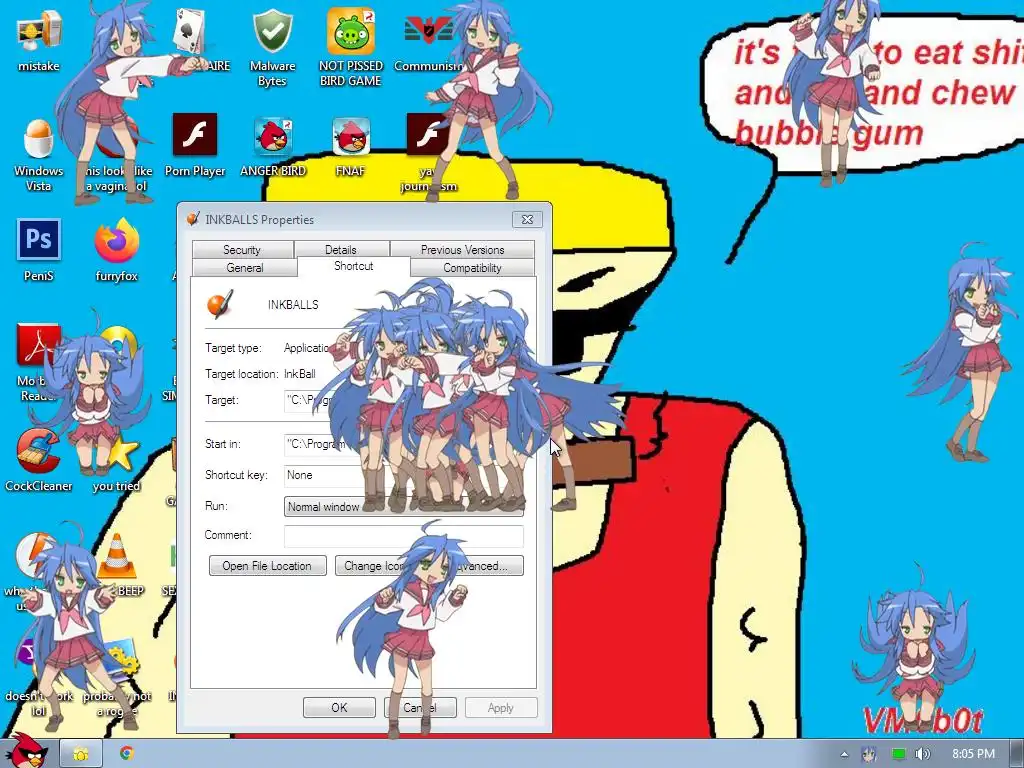Open the Previous Versions tab

[462, 249]
